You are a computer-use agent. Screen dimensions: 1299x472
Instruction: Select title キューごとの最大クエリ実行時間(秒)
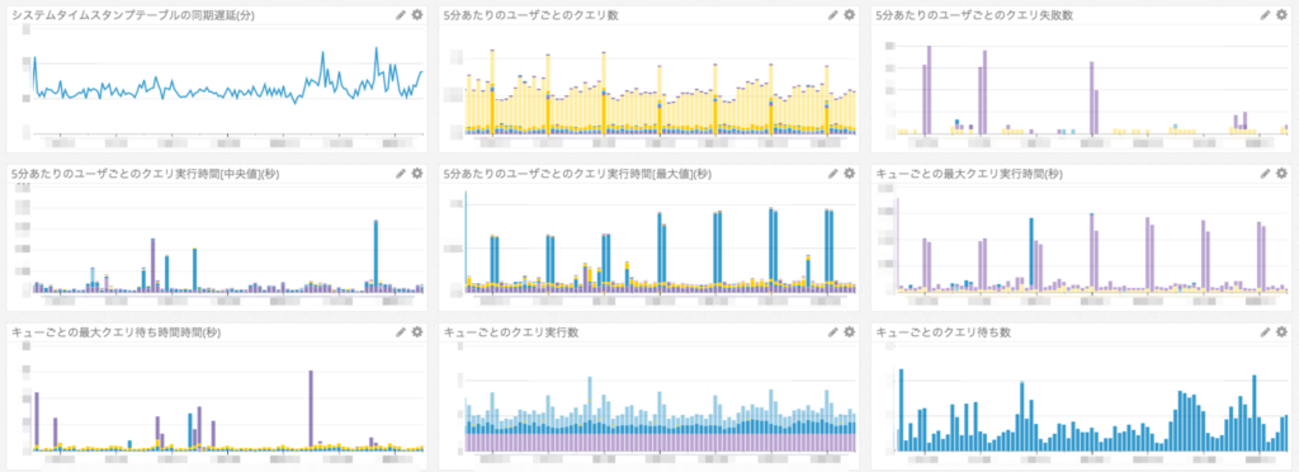coord(969,173)
